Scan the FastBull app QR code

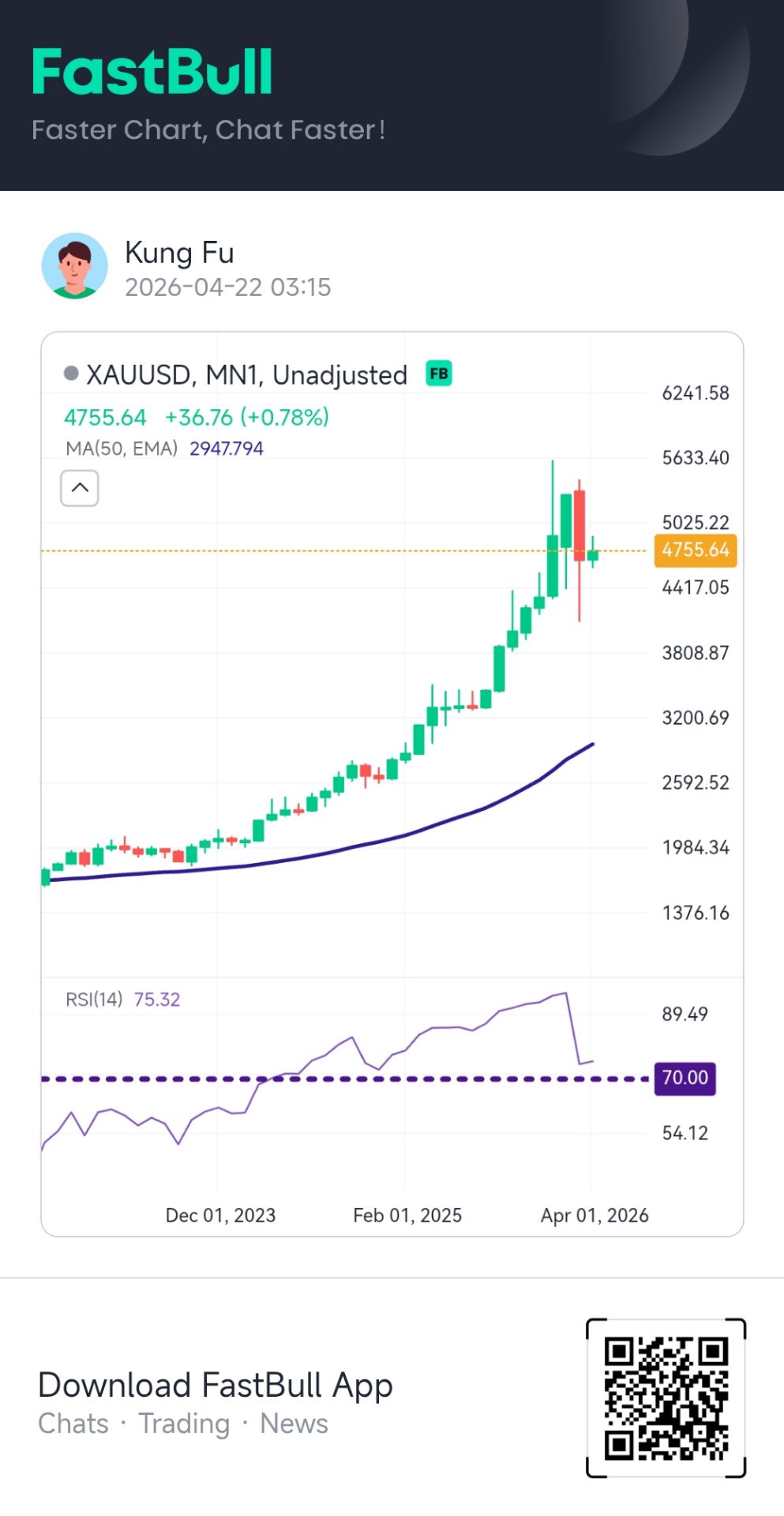[666, 1397]
